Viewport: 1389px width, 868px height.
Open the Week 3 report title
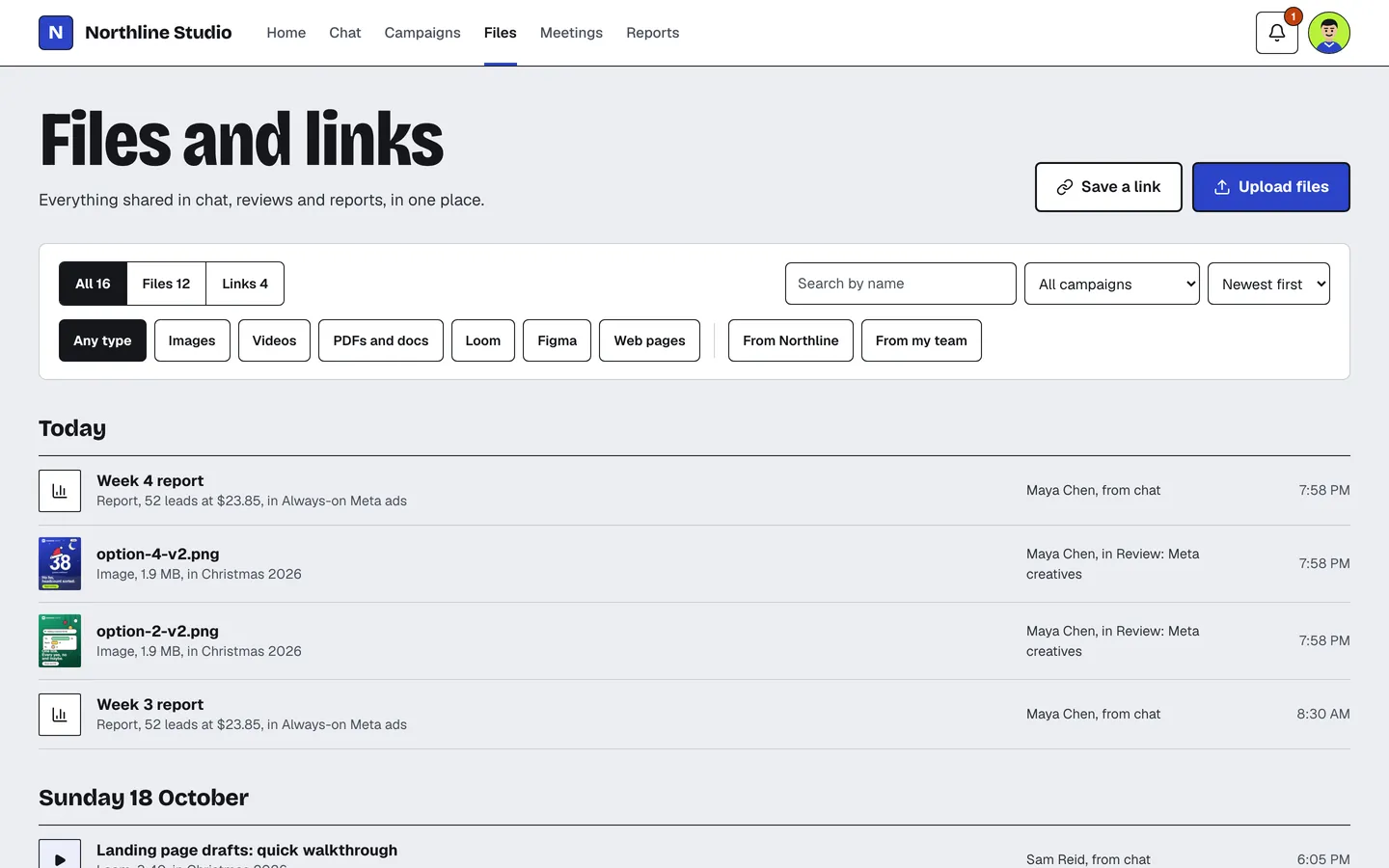tap(150, 705)
